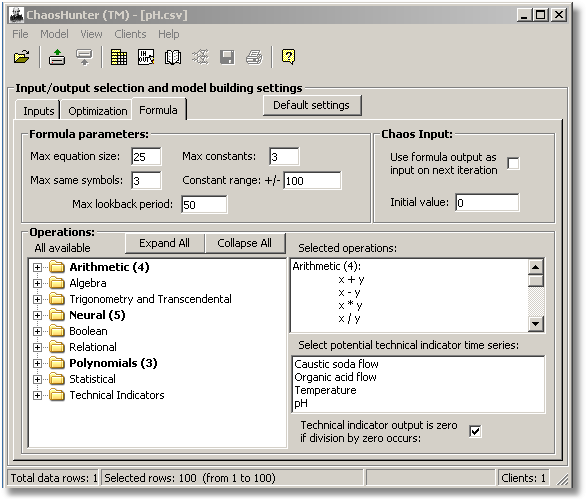This screenshot has height=502, width=587.
Task: Click the floppy disk save icon
Action: [x=227, y=58]
